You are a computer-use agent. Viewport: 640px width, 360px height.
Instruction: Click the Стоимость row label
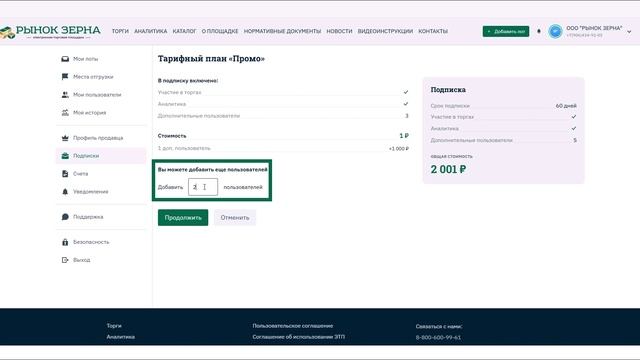172,136
